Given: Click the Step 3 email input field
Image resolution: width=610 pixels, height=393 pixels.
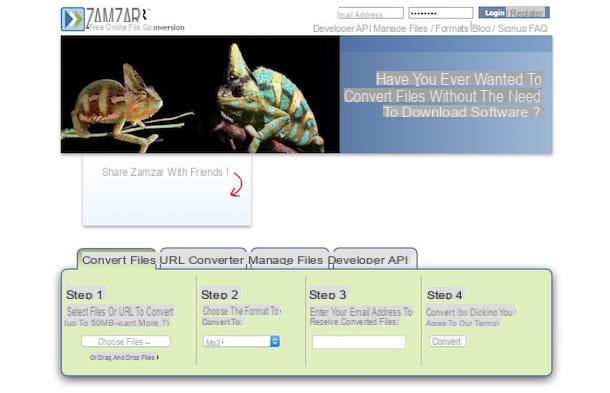Looking at the screenshot, I should click(x=359, y=342).
